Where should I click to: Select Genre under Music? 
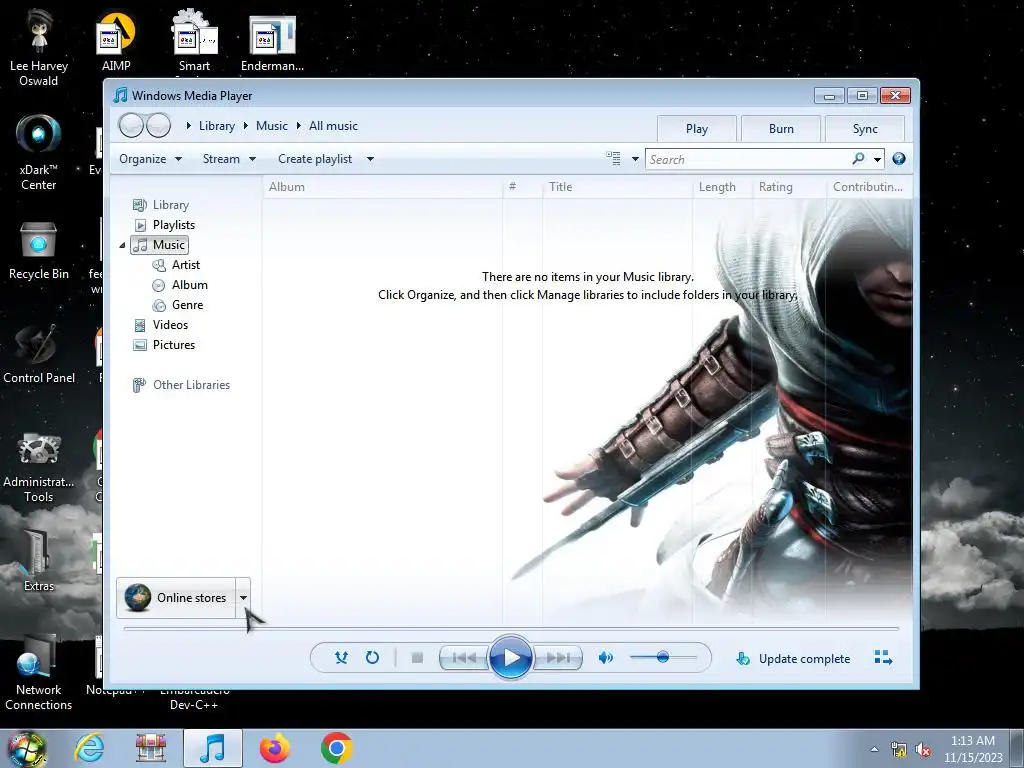click(178, 305)
